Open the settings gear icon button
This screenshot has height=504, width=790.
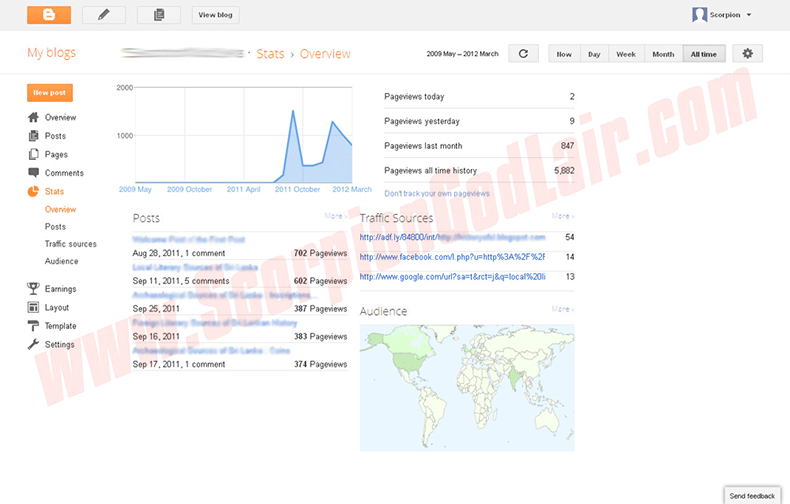(748, 53)
